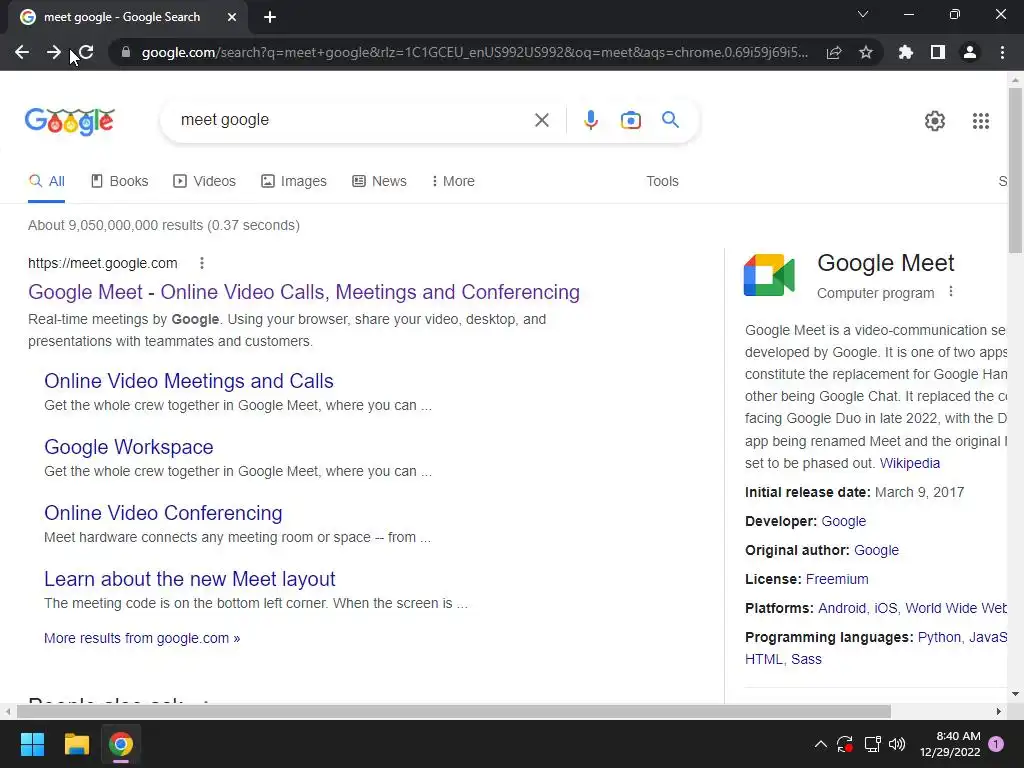1024x768 pixels.
Task: Click the Google holiday logo
Action: pos(70,121)
